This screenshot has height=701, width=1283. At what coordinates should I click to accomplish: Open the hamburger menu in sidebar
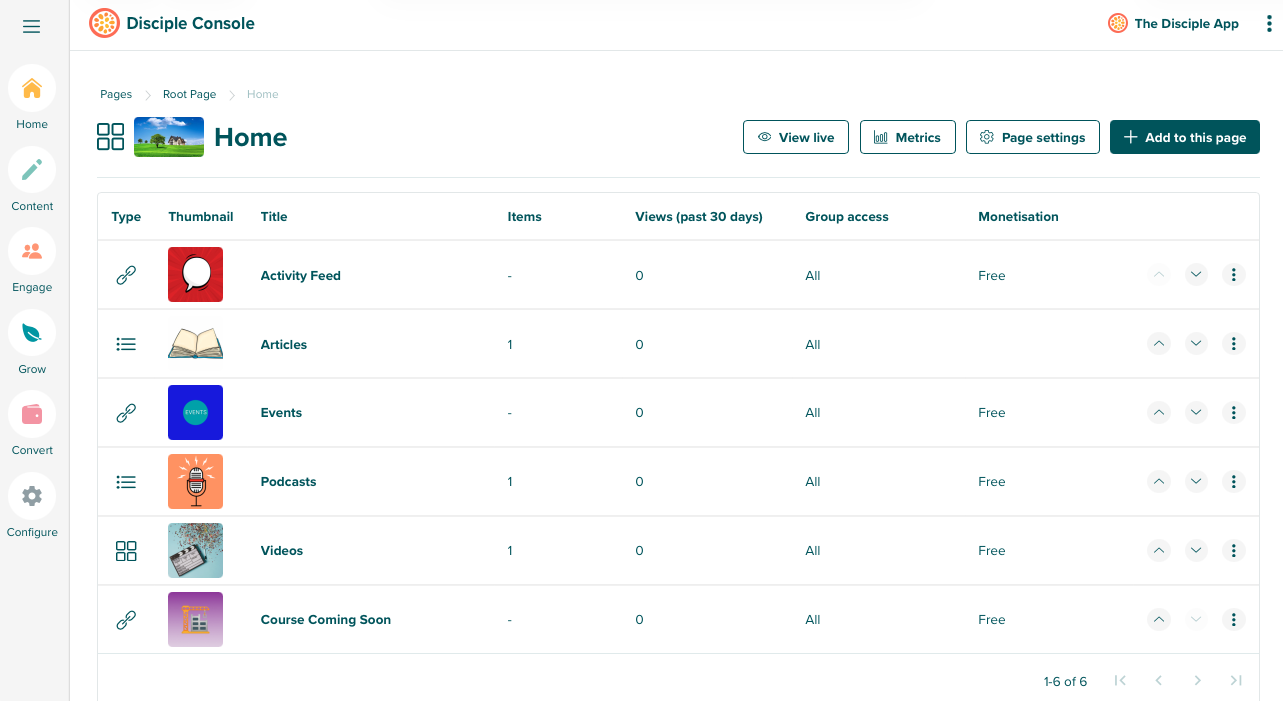pyautogui.click(x=32, y=27)
